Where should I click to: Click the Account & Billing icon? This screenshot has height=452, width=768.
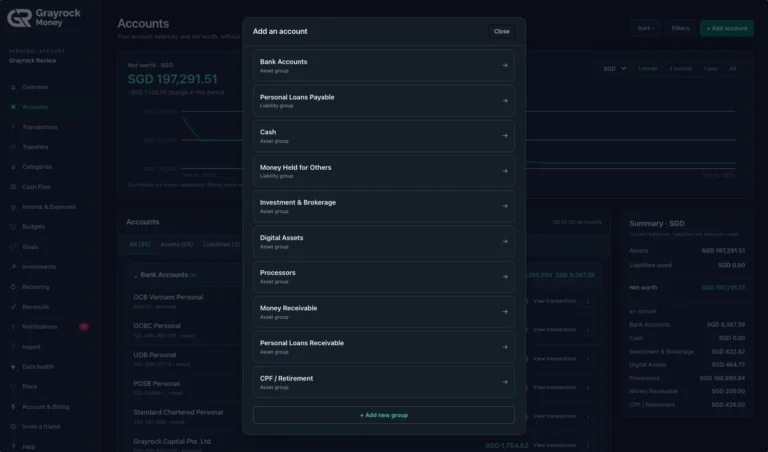pyautogui.click(x=13, y=407)
